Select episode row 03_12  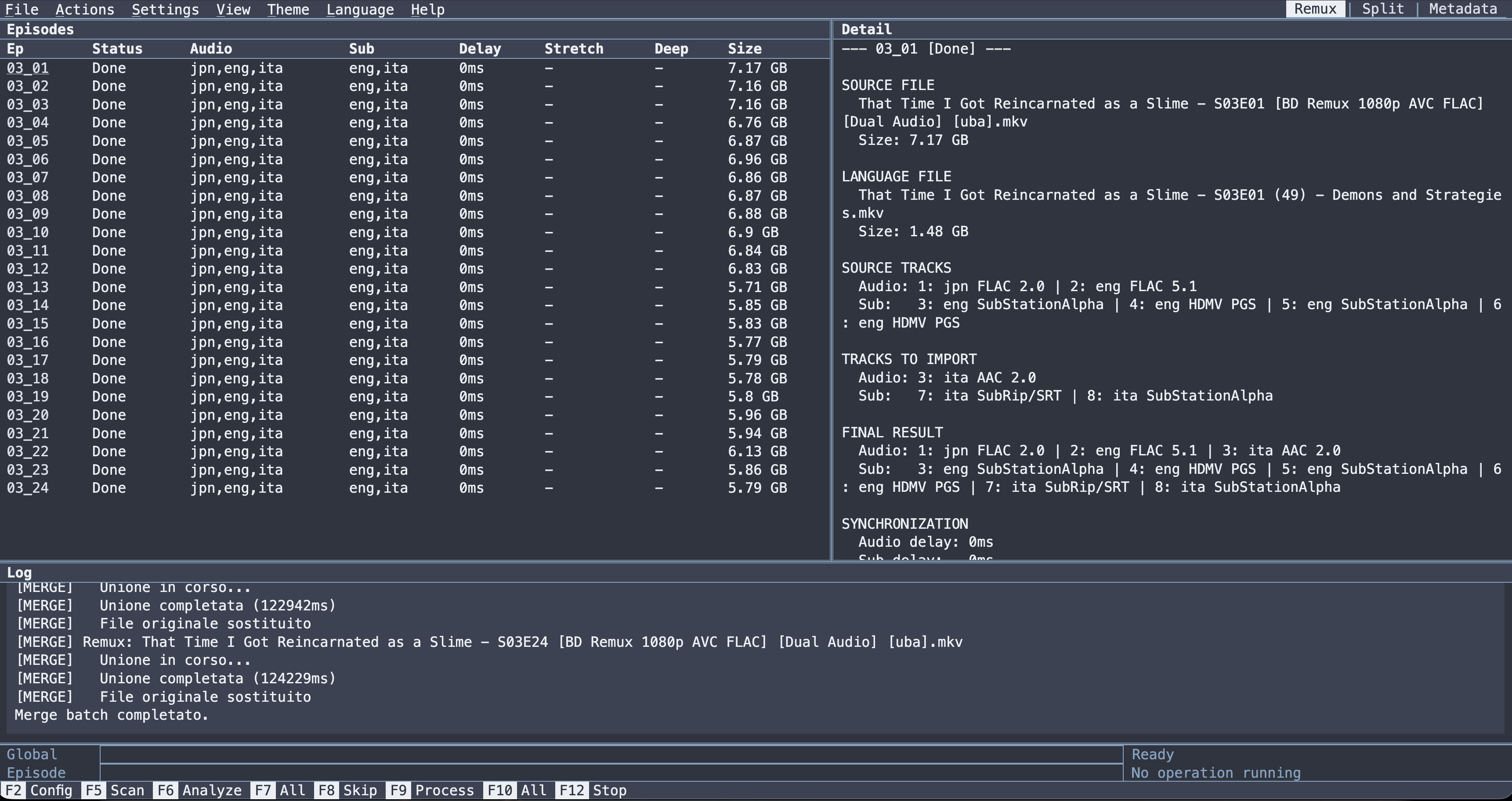tap(414, 269)
